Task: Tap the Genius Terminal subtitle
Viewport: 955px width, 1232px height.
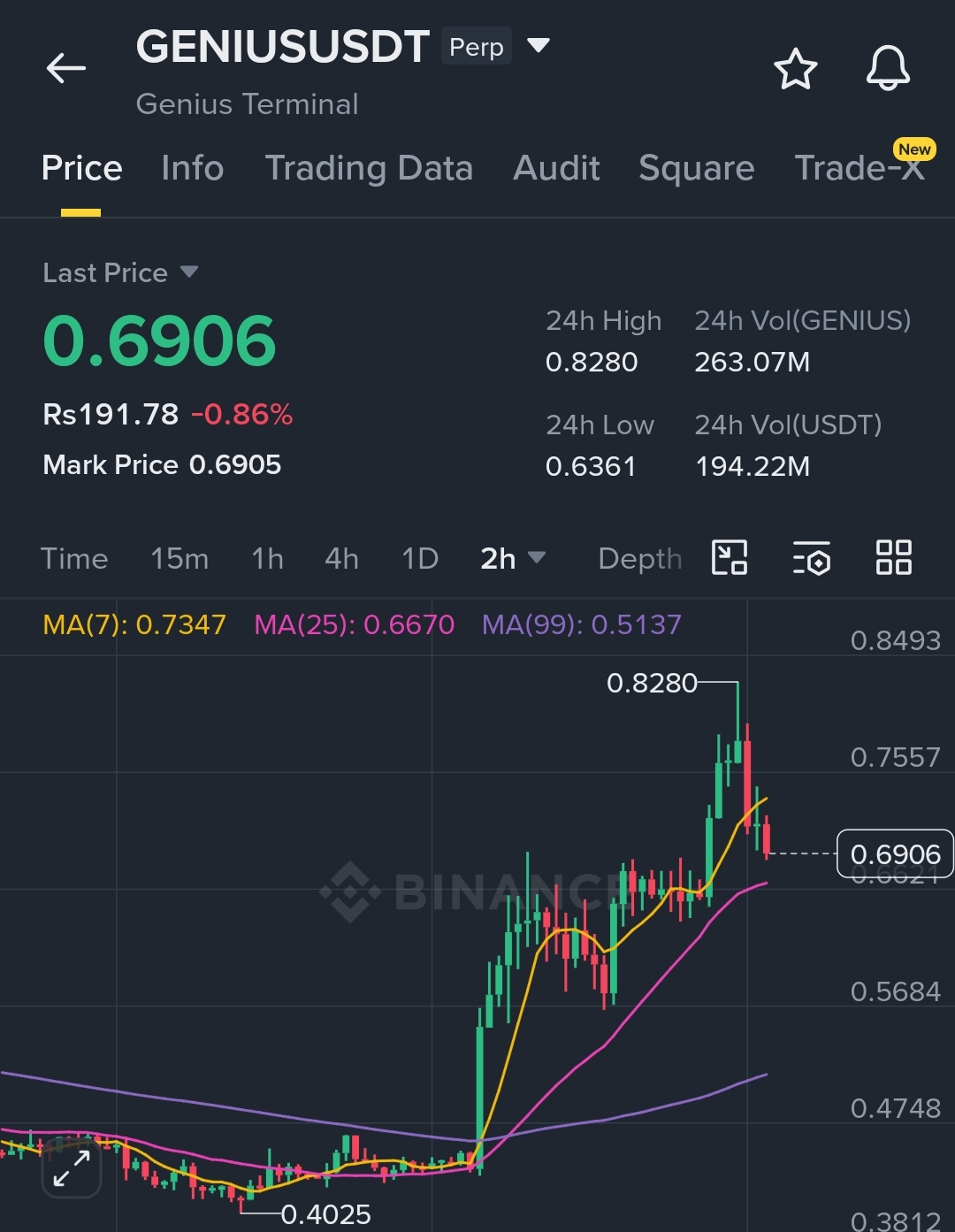Action: point(248,103)
